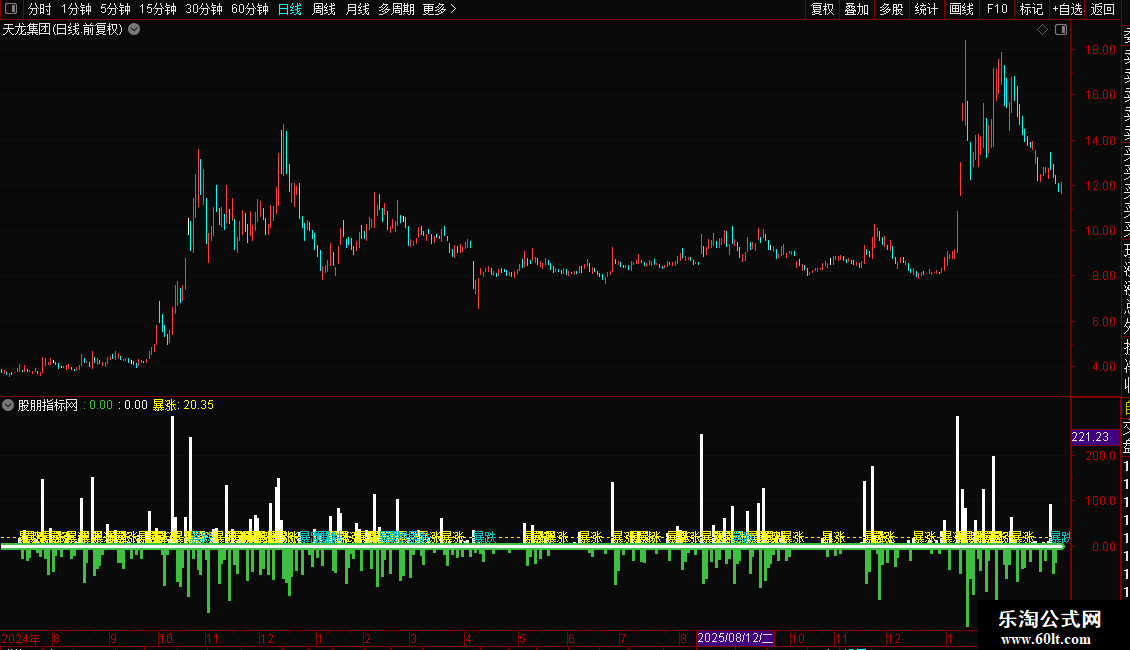This screenshot has height=650, width=1130.
Task: Click the 叠加 overlay button
Action: (857, 9)
